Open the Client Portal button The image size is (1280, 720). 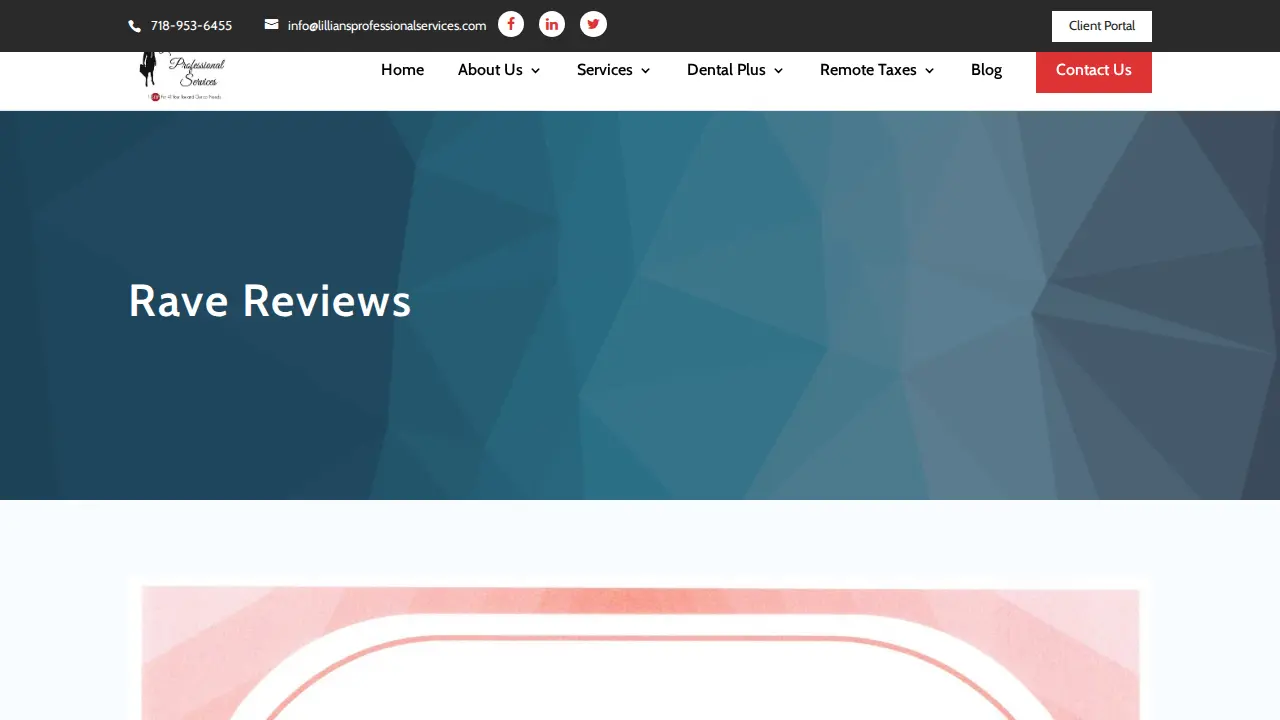(1102, 26)
